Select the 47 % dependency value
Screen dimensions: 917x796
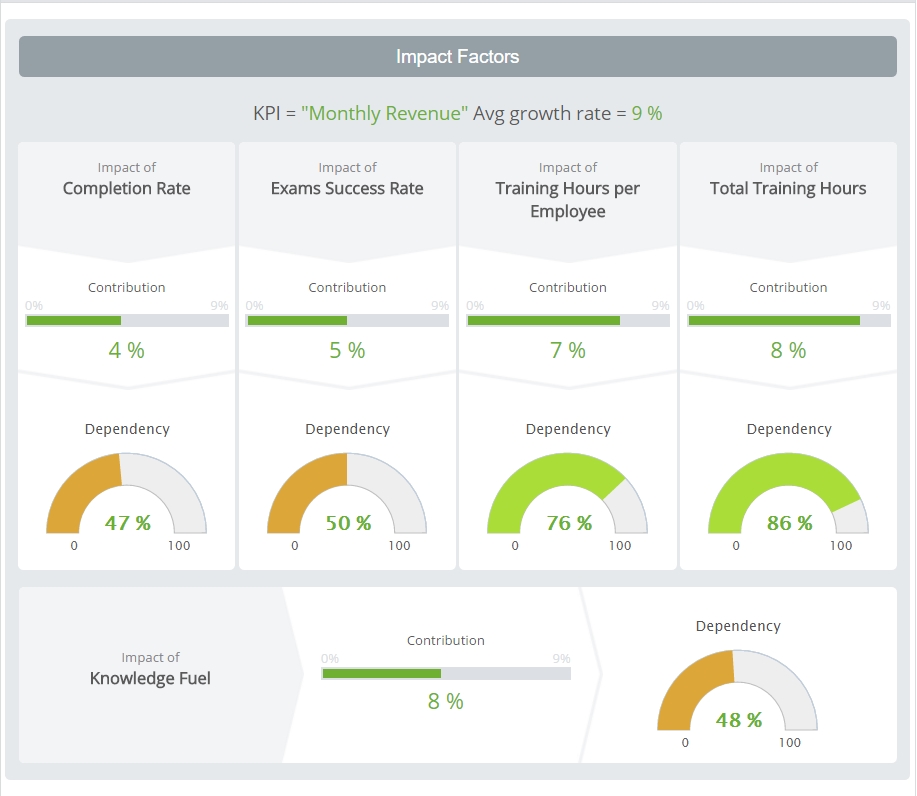coord(127,523)
